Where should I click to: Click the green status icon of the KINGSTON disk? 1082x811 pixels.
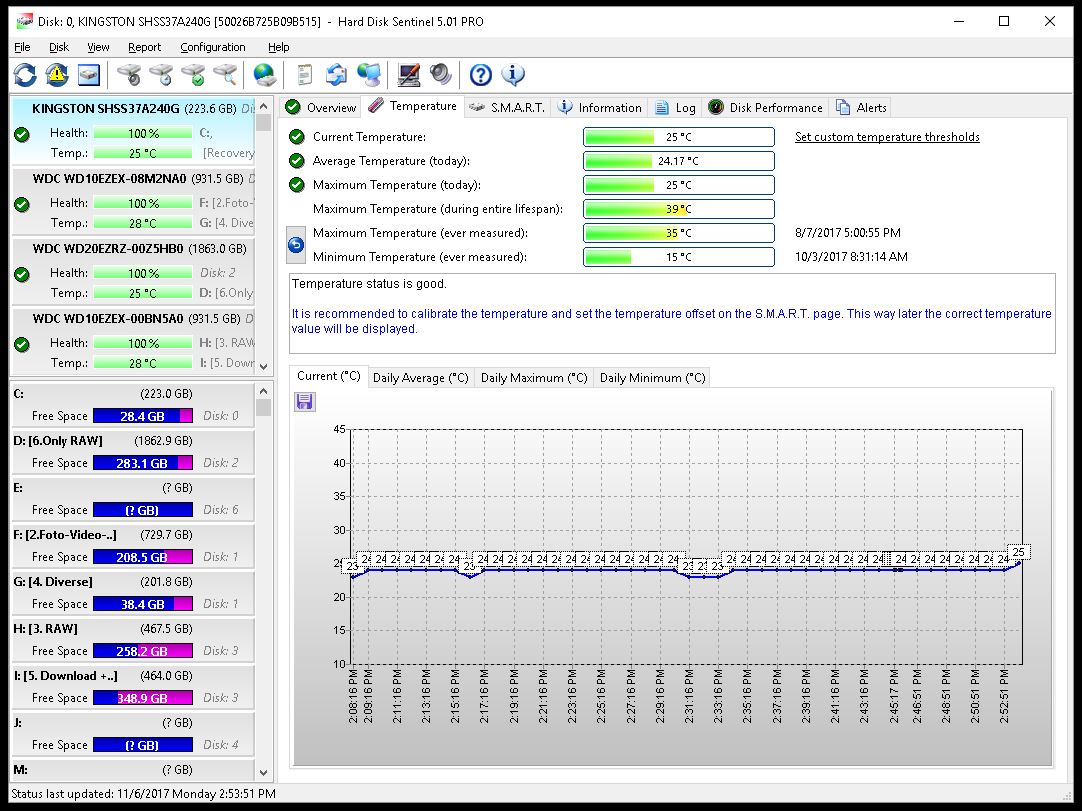22,135
